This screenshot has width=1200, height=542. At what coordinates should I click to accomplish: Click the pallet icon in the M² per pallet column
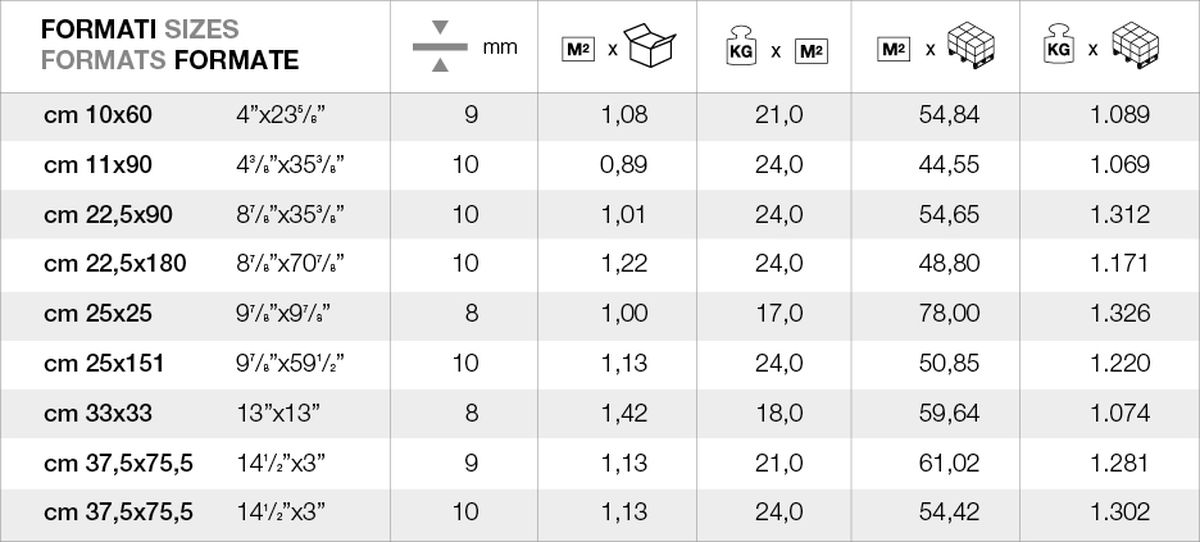pyautogui.click(x=971, y=46)
